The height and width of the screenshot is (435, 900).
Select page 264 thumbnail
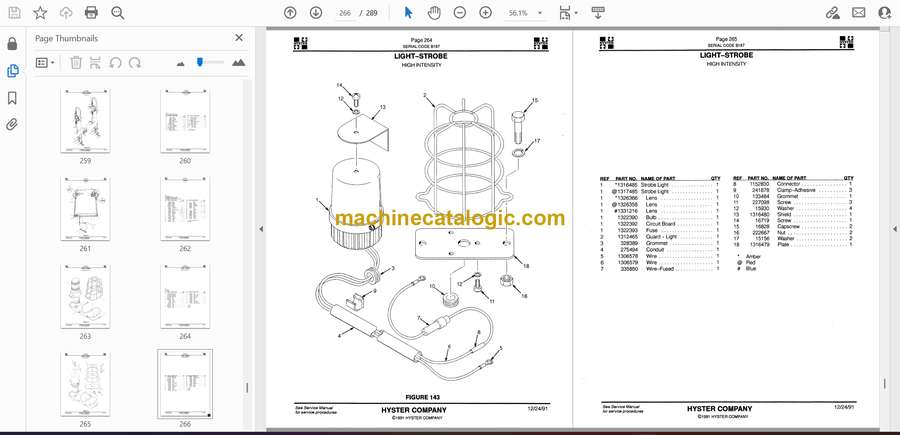[185, 297]
